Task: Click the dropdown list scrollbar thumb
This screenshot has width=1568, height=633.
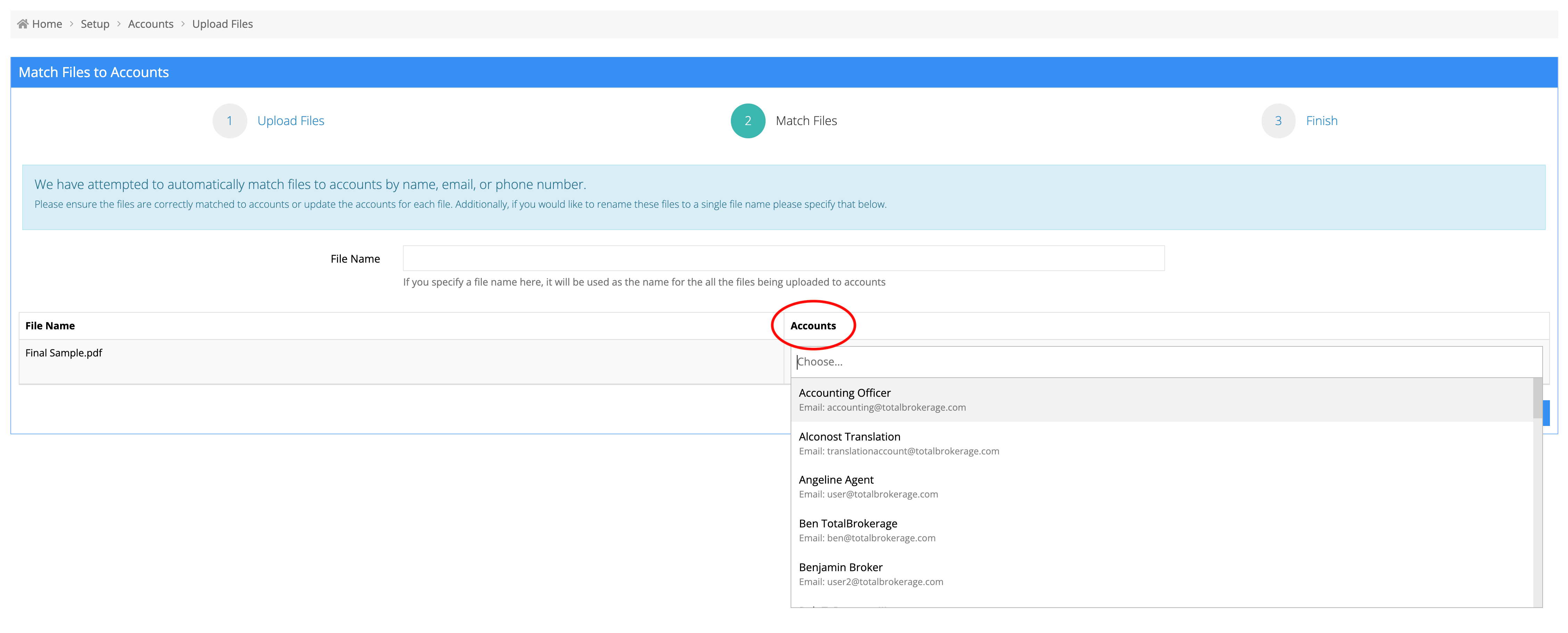Action: [1537, 399]
